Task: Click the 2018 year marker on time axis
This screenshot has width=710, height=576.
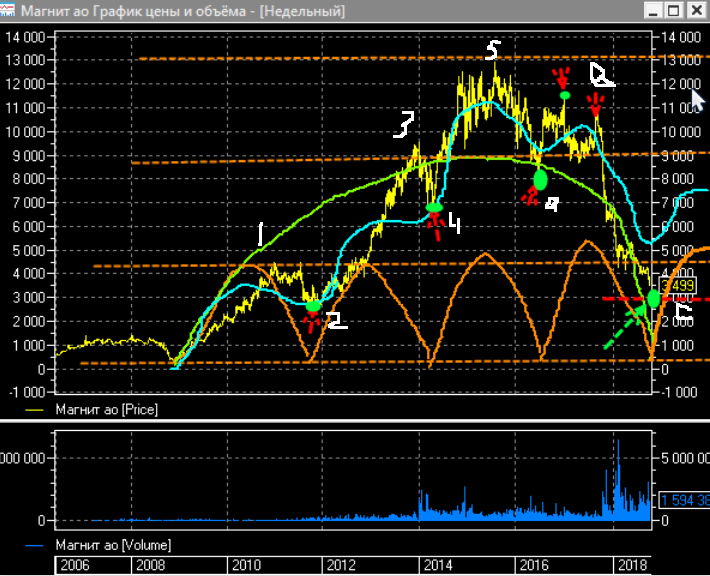Action: (x=633, y=565)
